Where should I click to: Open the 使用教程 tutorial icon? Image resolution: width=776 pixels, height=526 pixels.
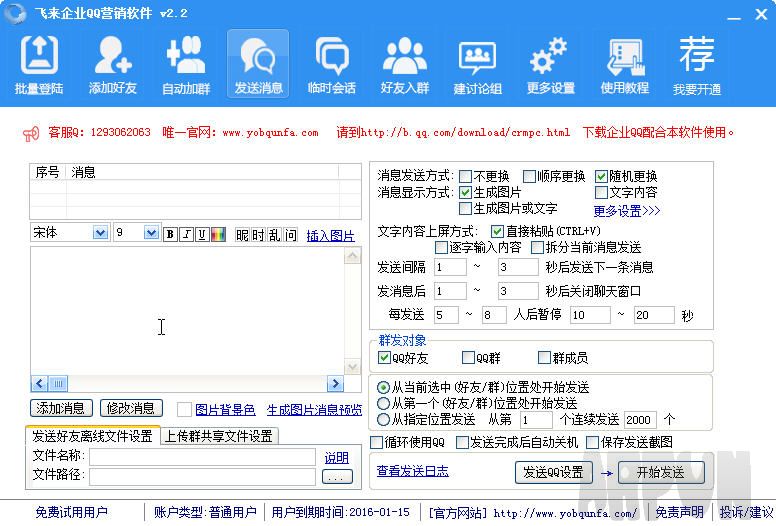[x=625, y=64]
